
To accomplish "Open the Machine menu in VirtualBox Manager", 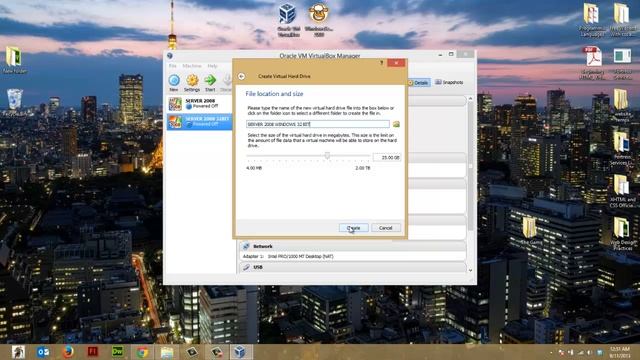I will click(192, 66).
